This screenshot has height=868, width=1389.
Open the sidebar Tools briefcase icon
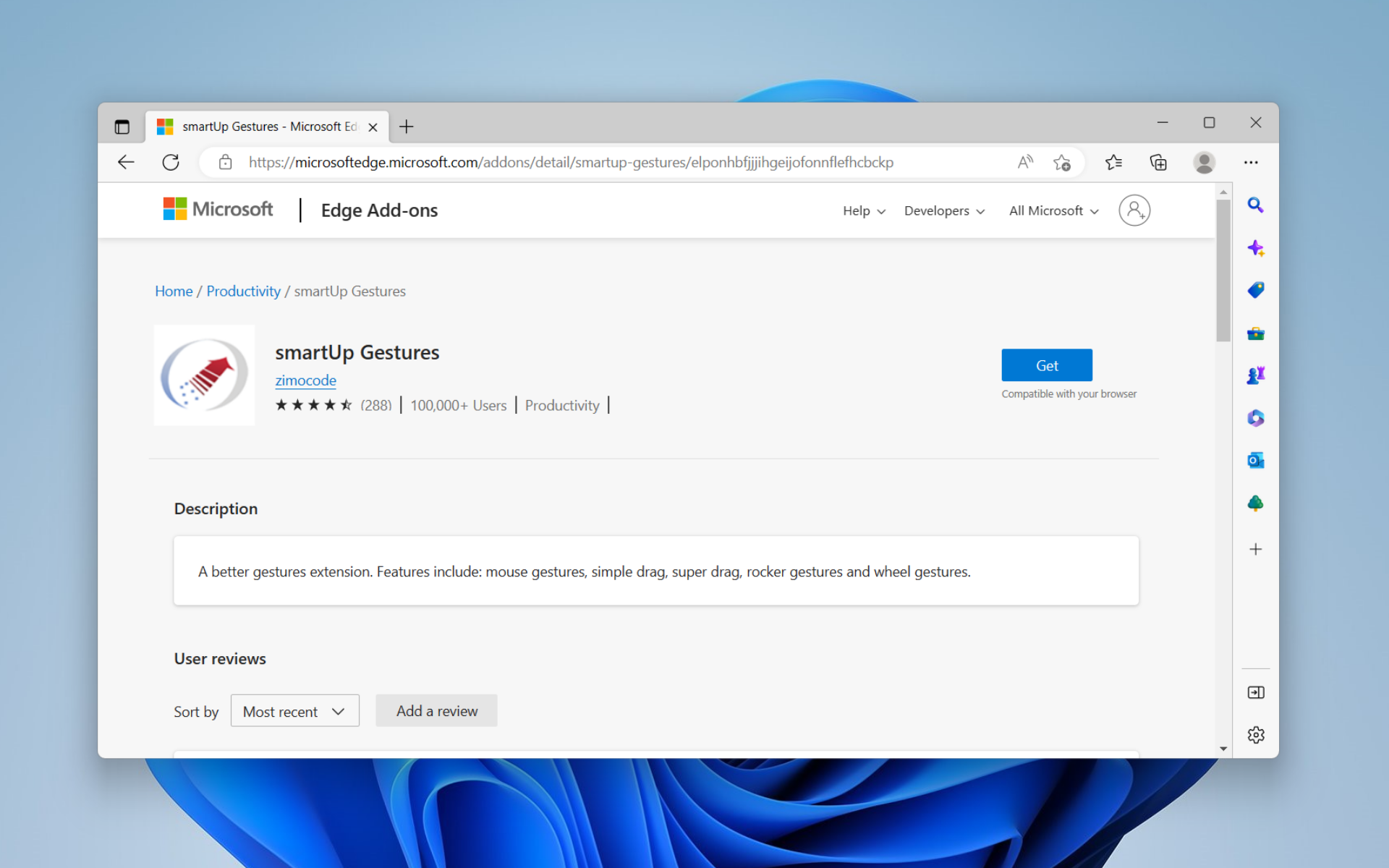(x=1256, y=333)
